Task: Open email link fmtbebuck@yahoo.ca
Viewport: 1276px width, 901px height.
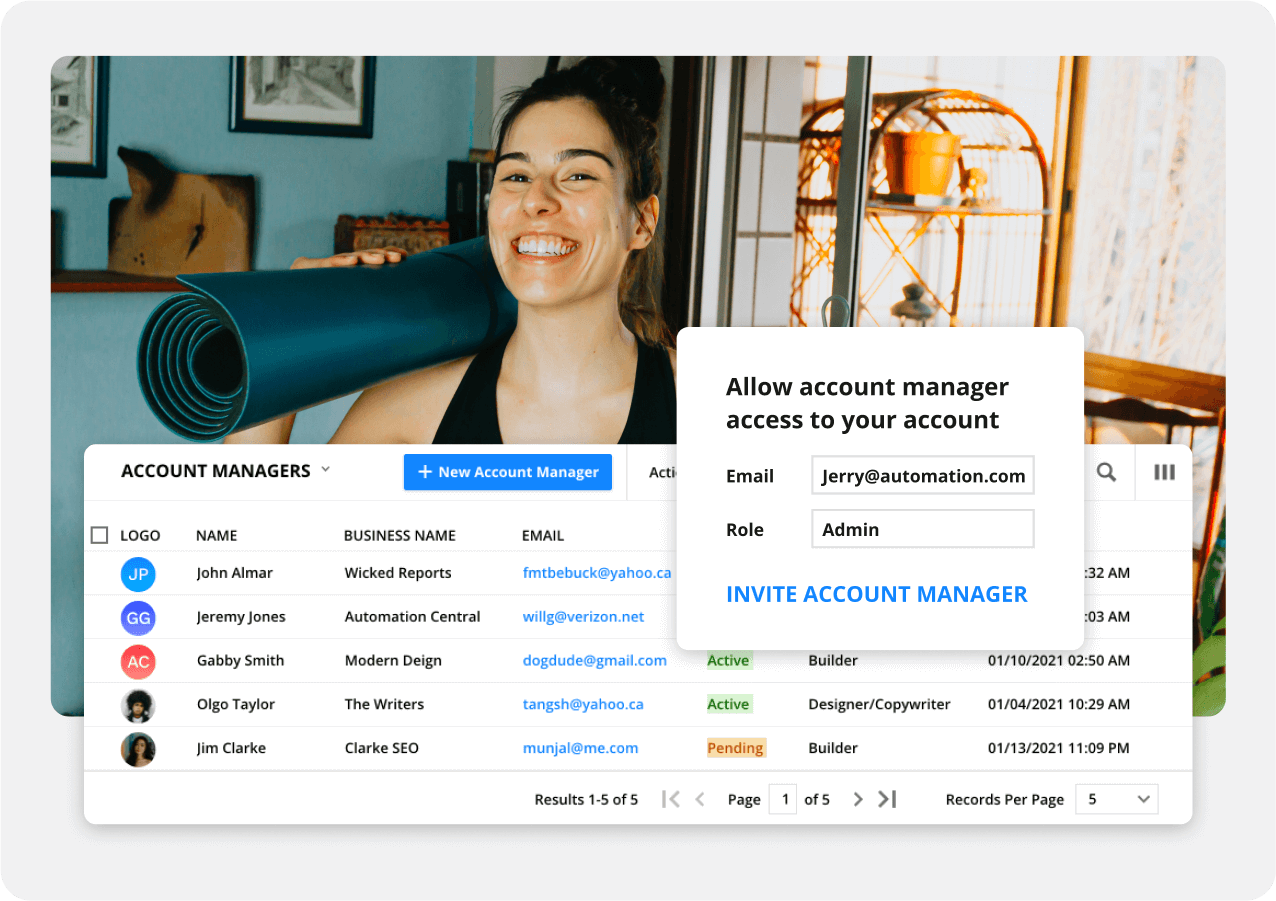Action: click(597, 573)
